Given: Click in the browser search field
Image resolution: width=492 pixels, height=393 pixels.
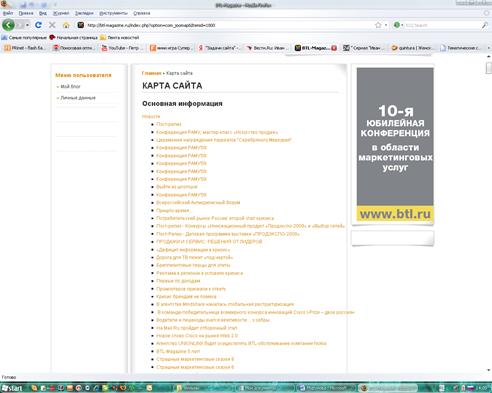Looking at the screenshot, I should 442,25.
